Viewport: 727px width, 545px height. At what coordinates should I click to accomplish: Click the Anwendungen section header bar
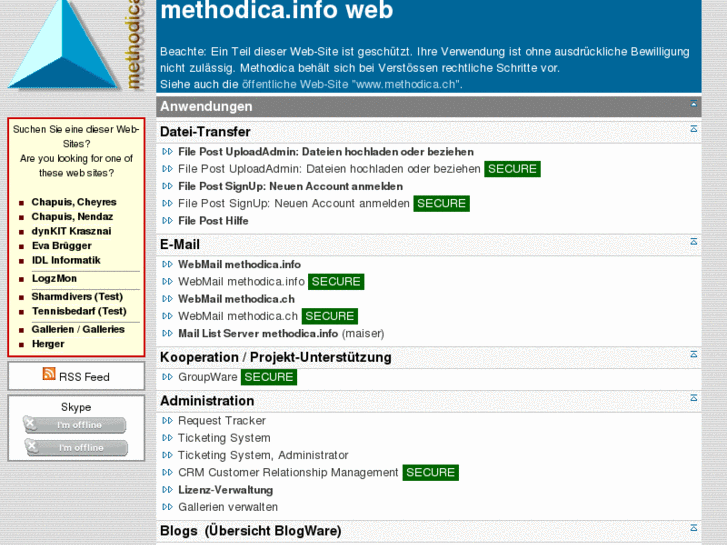point(429,106)
